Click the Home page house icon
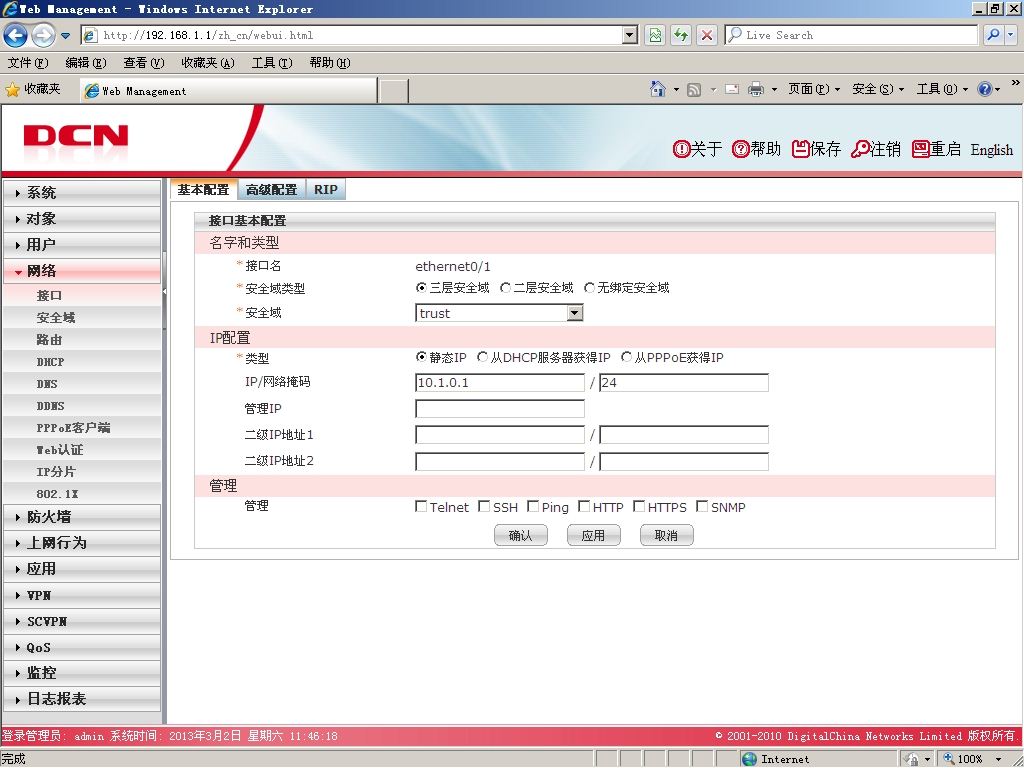This screenshot has width=1024, height=768. click(658, 89)
